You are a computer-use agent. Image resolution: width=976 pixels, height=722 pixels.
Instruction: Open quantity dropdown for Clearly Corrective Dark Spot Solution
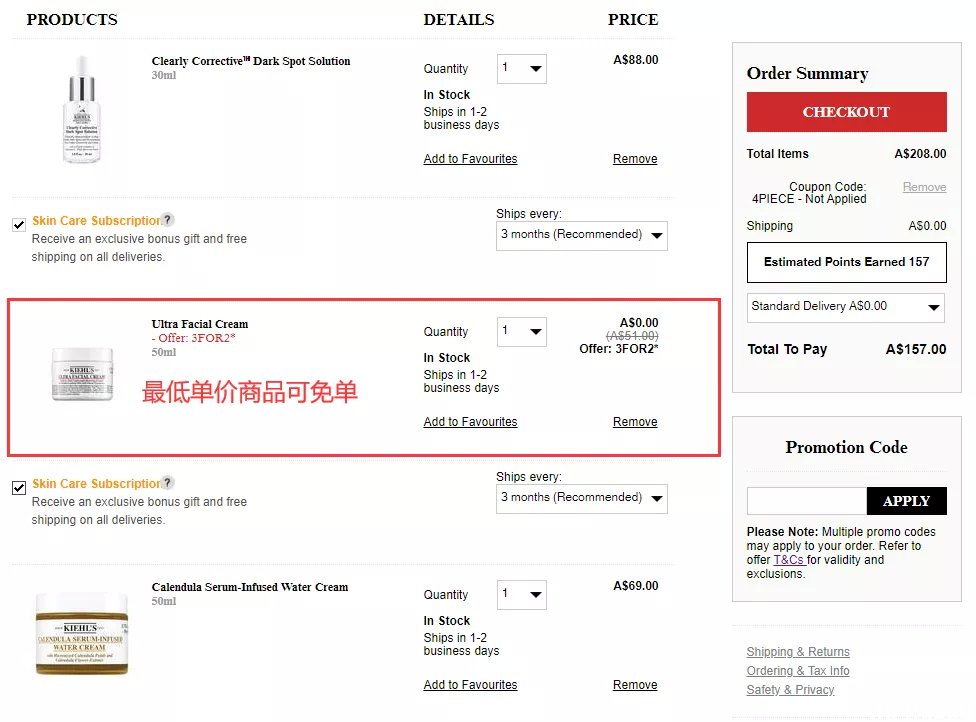pos(522,68)
